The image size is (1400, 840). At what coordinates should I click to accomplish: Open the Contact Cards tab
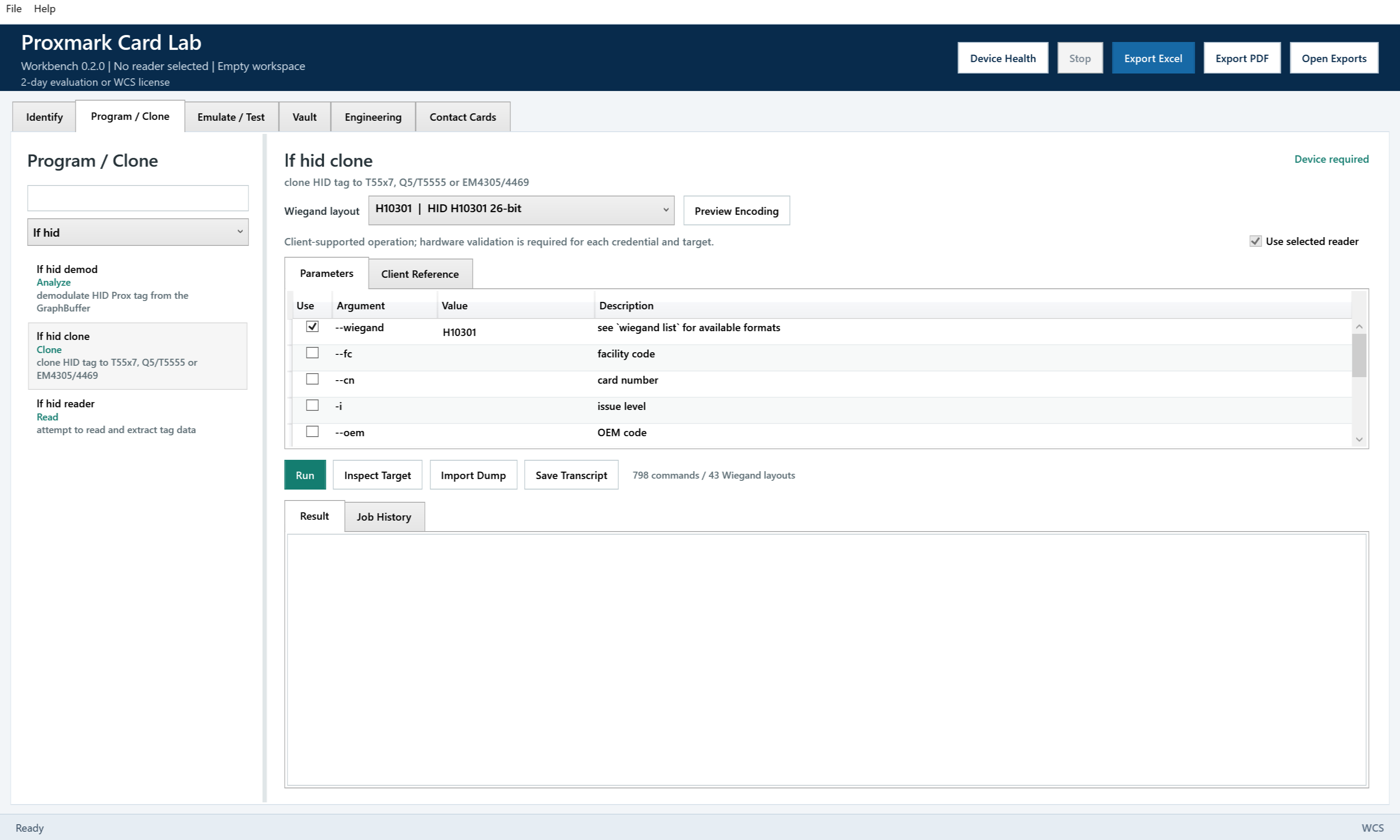462,117
